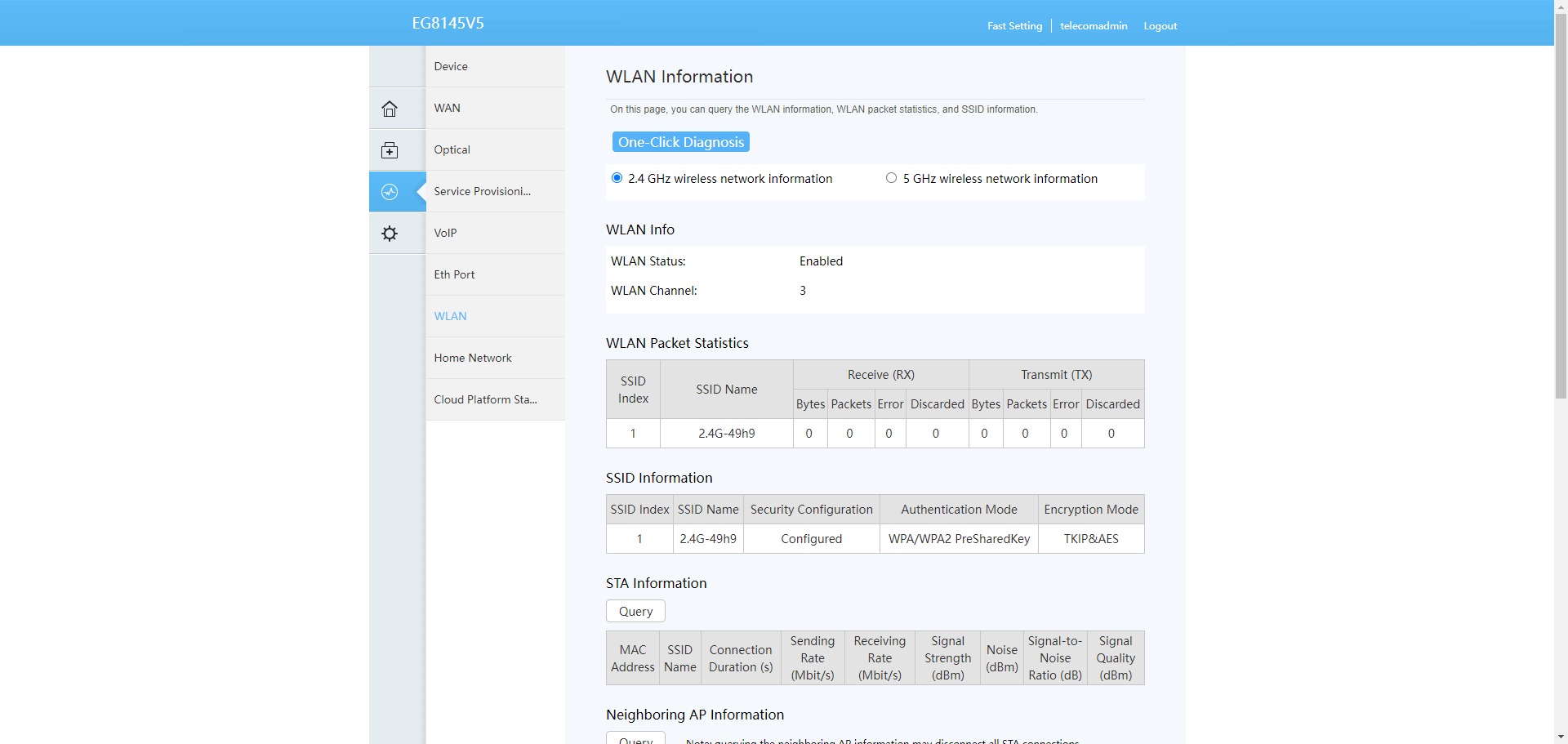This screenshot has height=744, width=1568.
Task: Open Service Provisioning status page
Action: tap(482, 191)
